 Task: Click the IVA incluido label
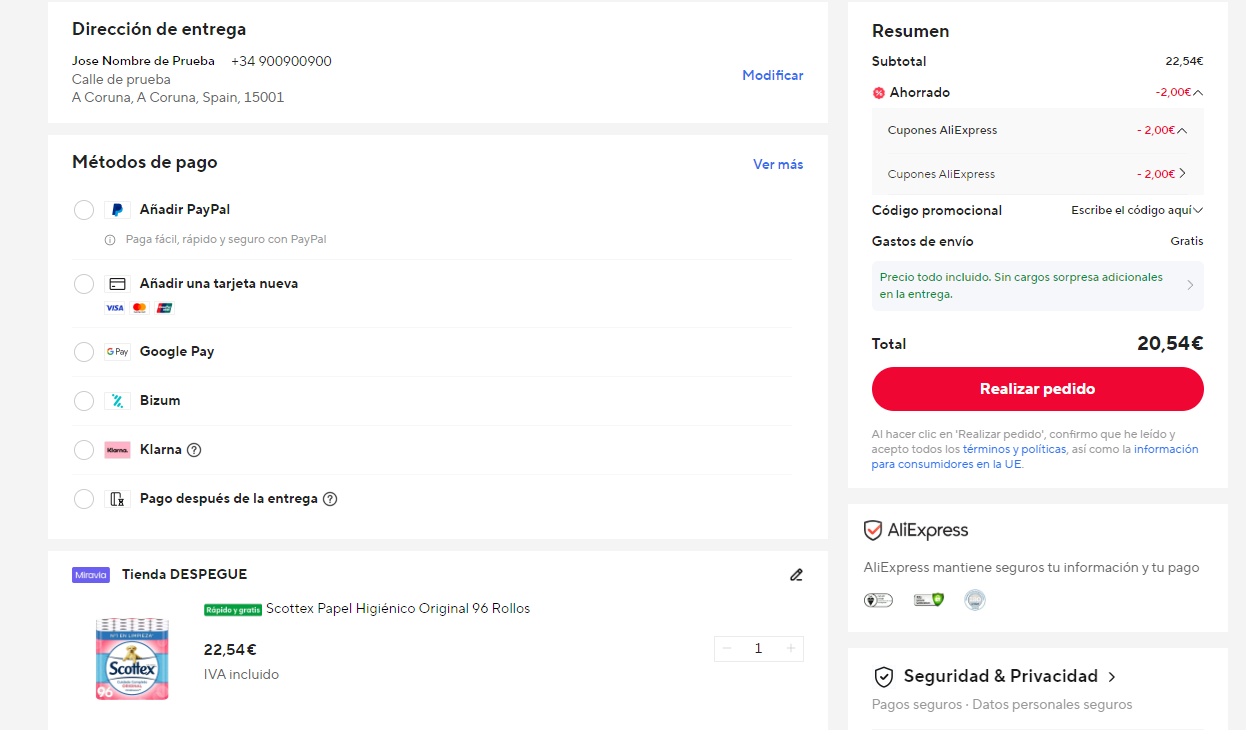(x=241, y=675)
